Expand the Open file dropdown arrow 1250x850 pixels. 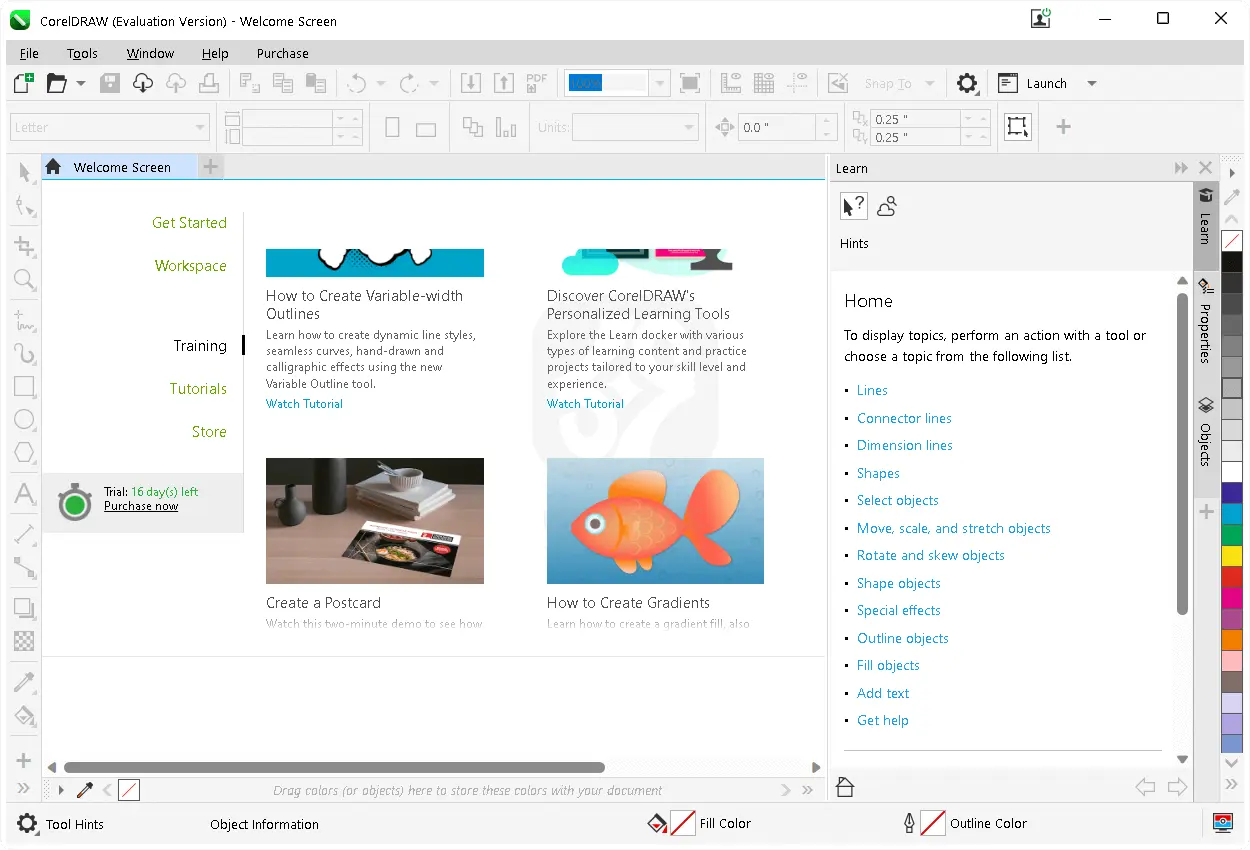(x=81, y=84)
